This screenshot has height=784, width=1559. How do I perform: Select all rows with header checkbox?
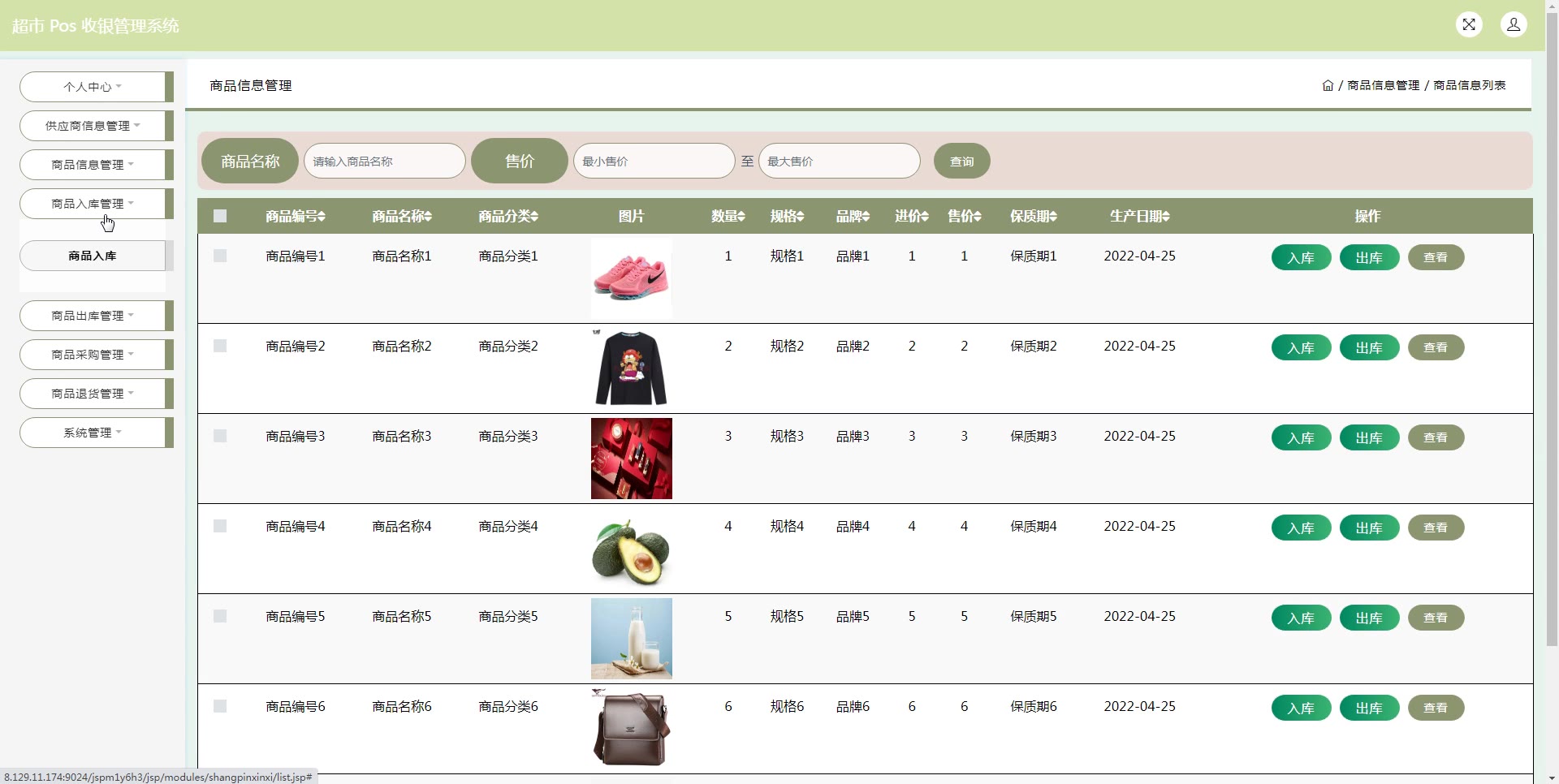[x=220, y=216]
